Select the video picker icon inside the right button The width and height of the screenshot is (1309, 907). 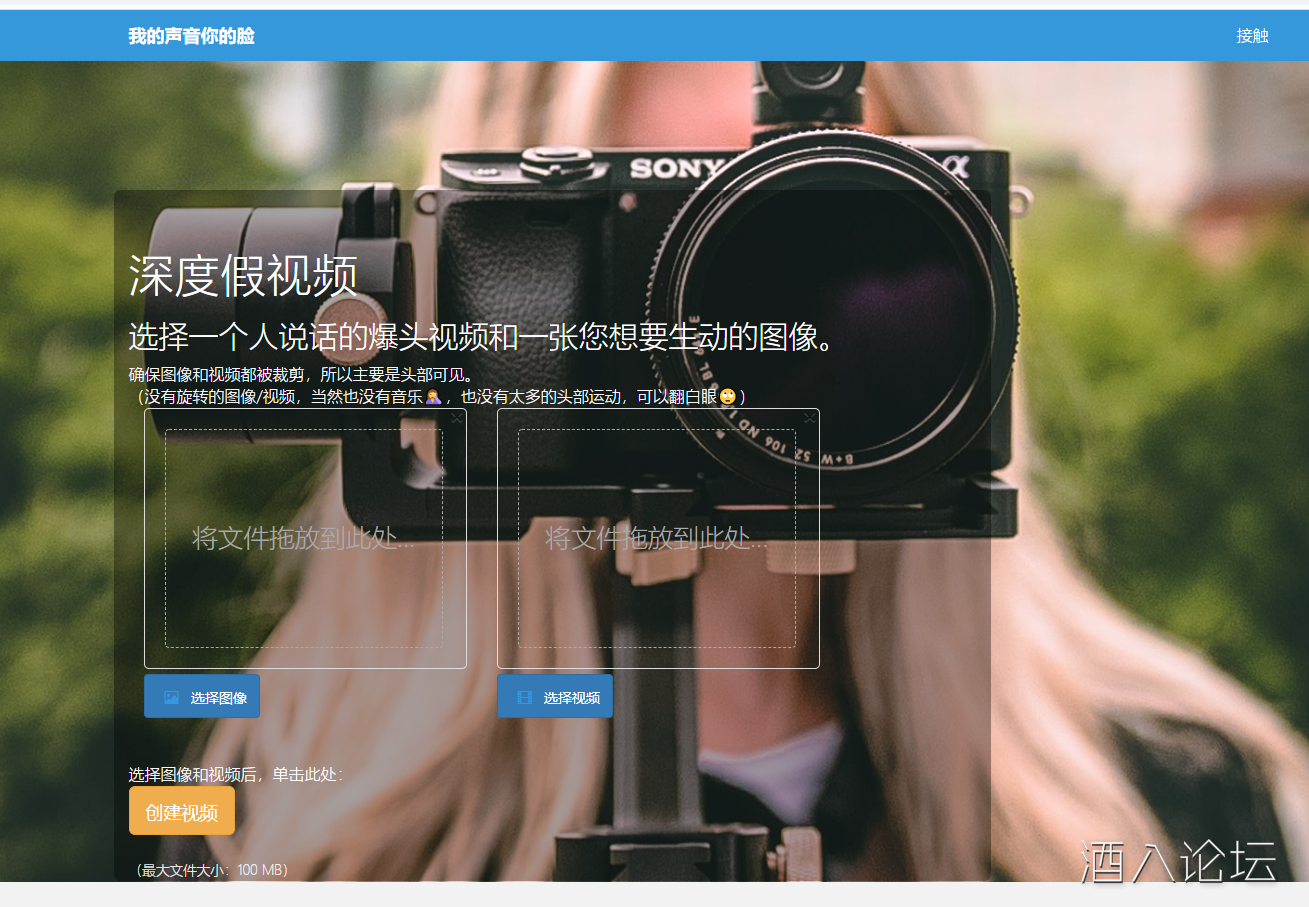pos(524,696)
